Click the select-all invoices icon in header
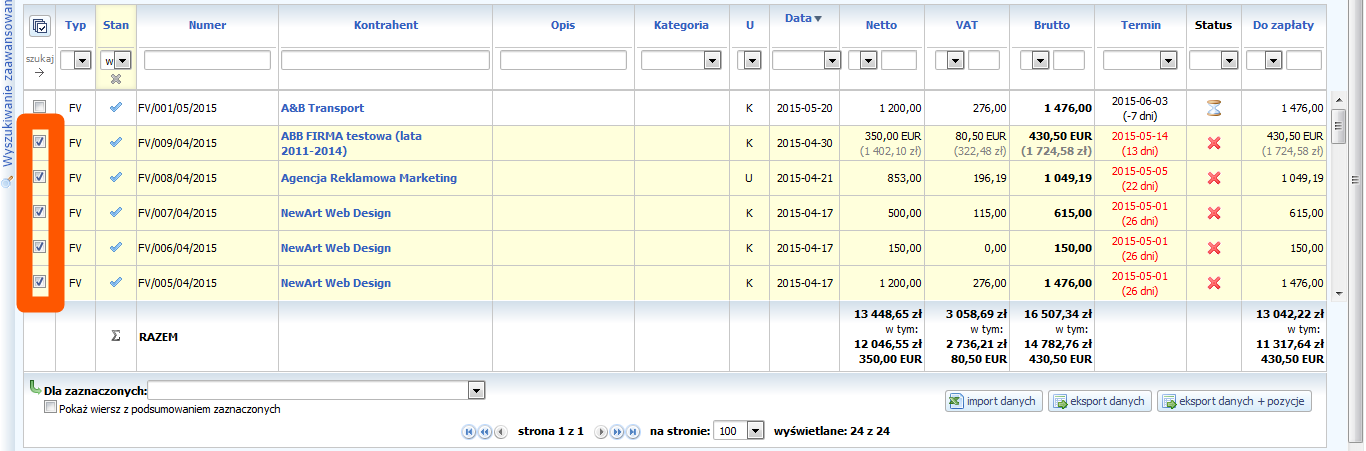 [x=39, y=26]
